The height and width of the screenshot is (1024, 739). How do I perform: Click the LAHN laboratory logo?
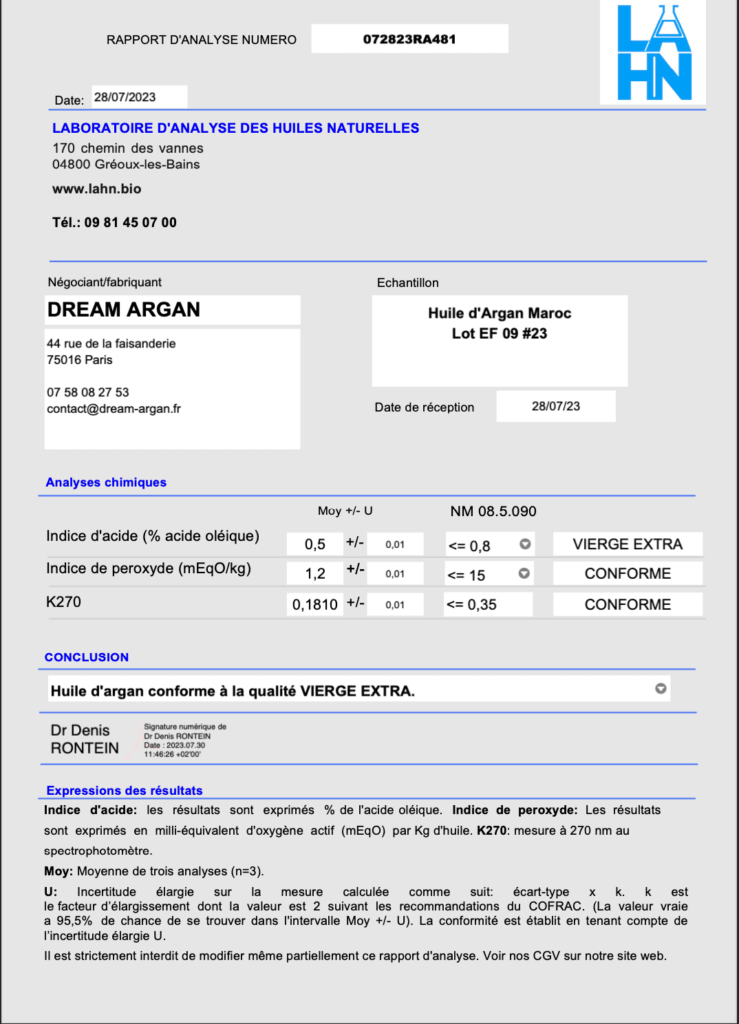pyautogui.click(x=653, y=52)
